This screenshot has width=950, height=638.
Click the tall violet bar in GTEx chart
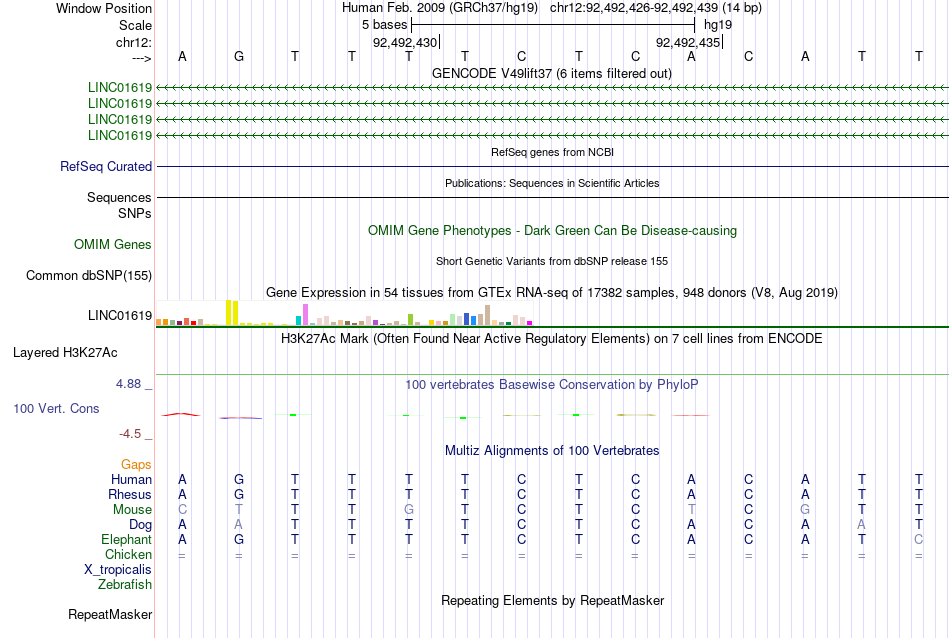(305, 314)
